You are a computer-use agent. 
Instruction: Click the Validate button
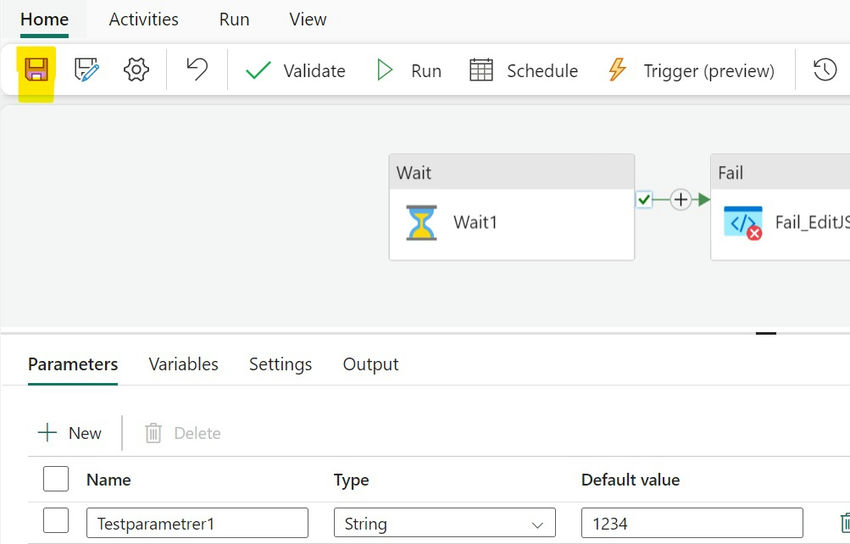point(295,71)
